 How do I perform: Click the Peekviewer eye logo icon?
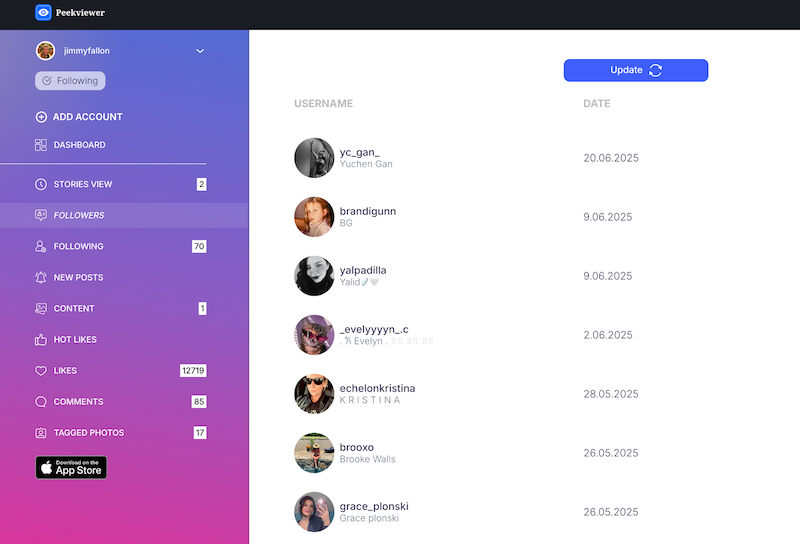pos(43,12)
